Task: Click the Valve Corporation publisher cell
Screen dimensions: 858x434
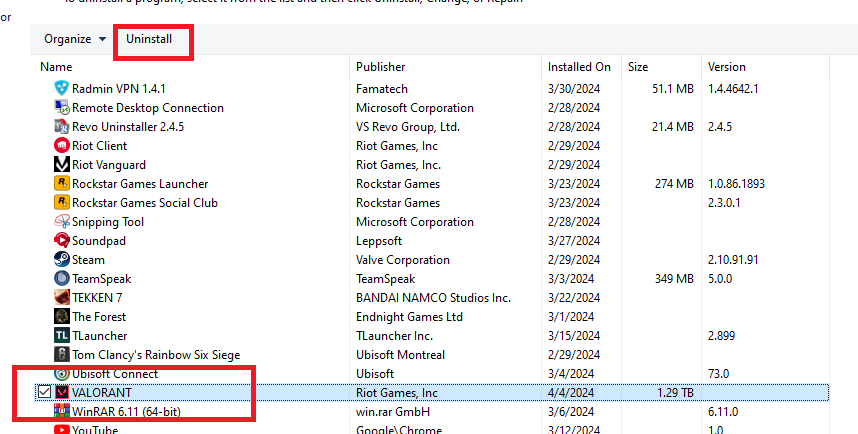Action: [x=403, y=260]
